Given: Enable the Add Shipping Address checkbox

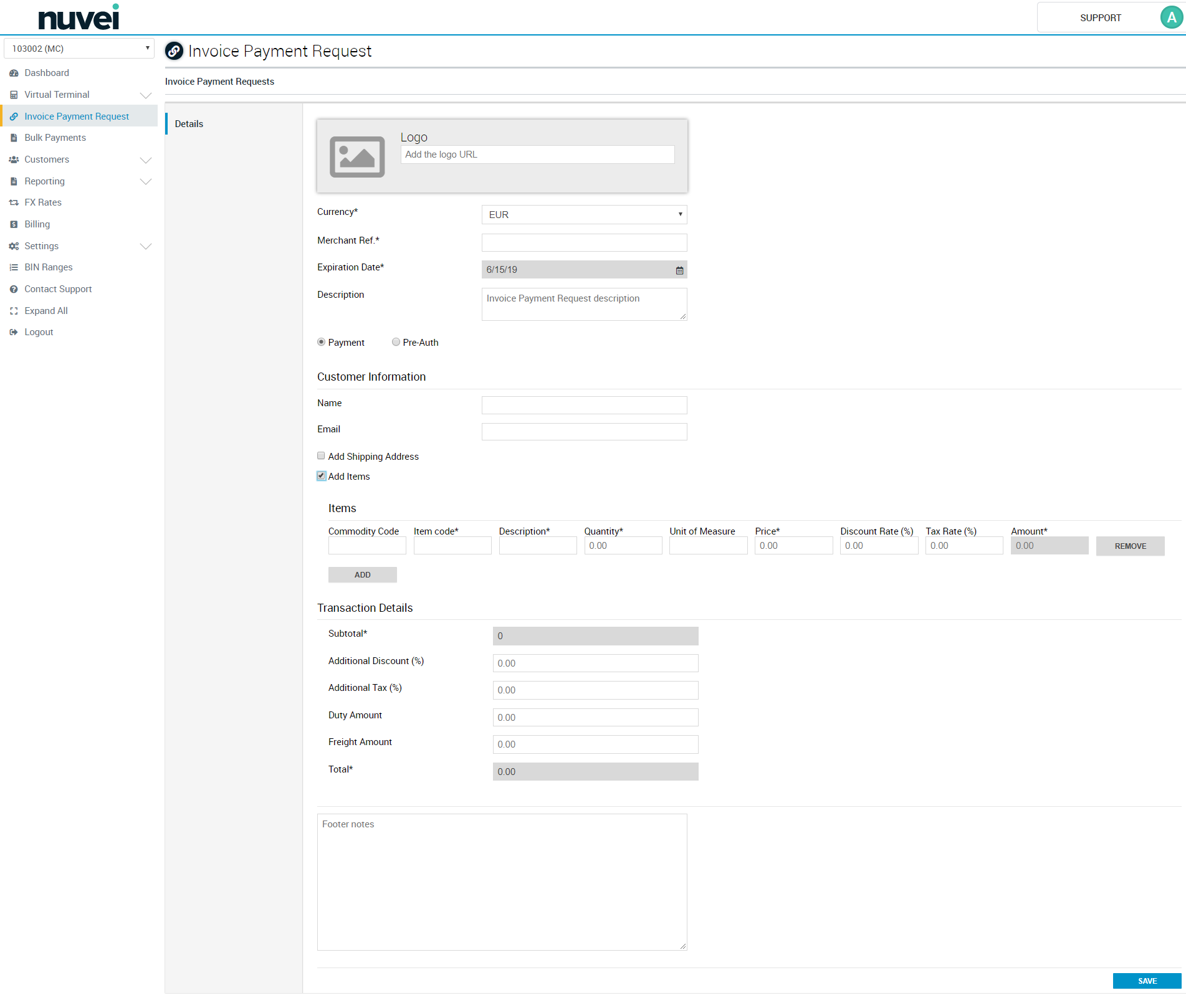Looking at the screenshot, I should 321,456.
